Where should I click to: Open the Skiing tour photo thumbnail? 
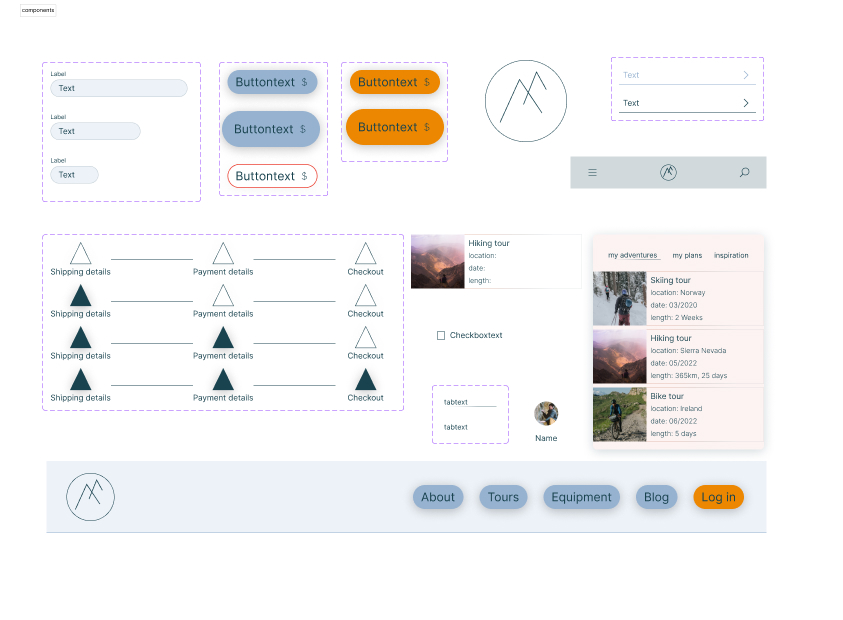click(x=620, y=298)
